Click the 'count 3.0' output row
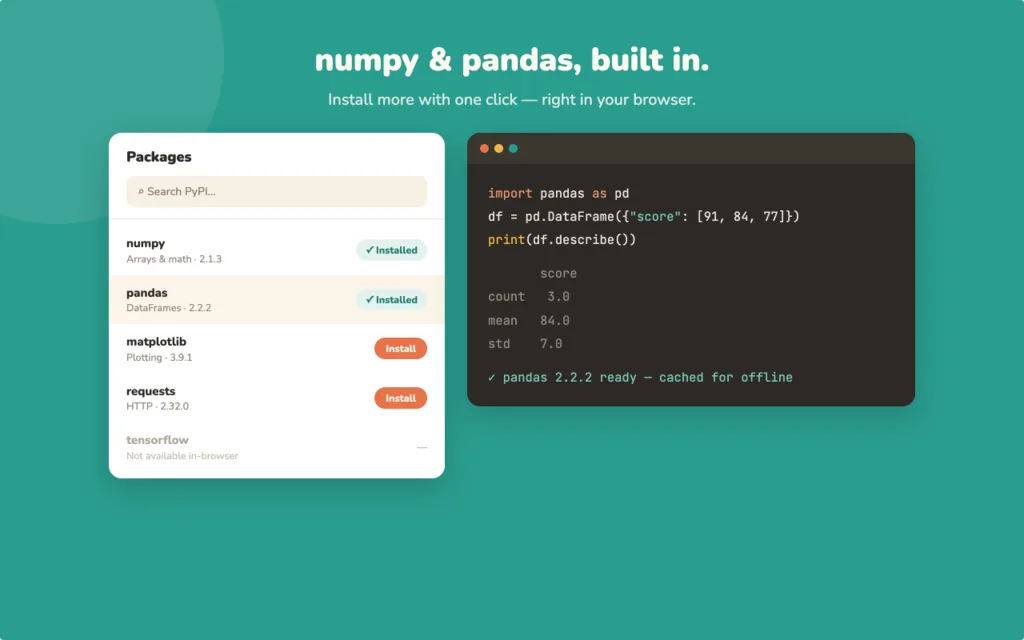Viewport: 1024px width, 640px height. click(x=529, y=297)
